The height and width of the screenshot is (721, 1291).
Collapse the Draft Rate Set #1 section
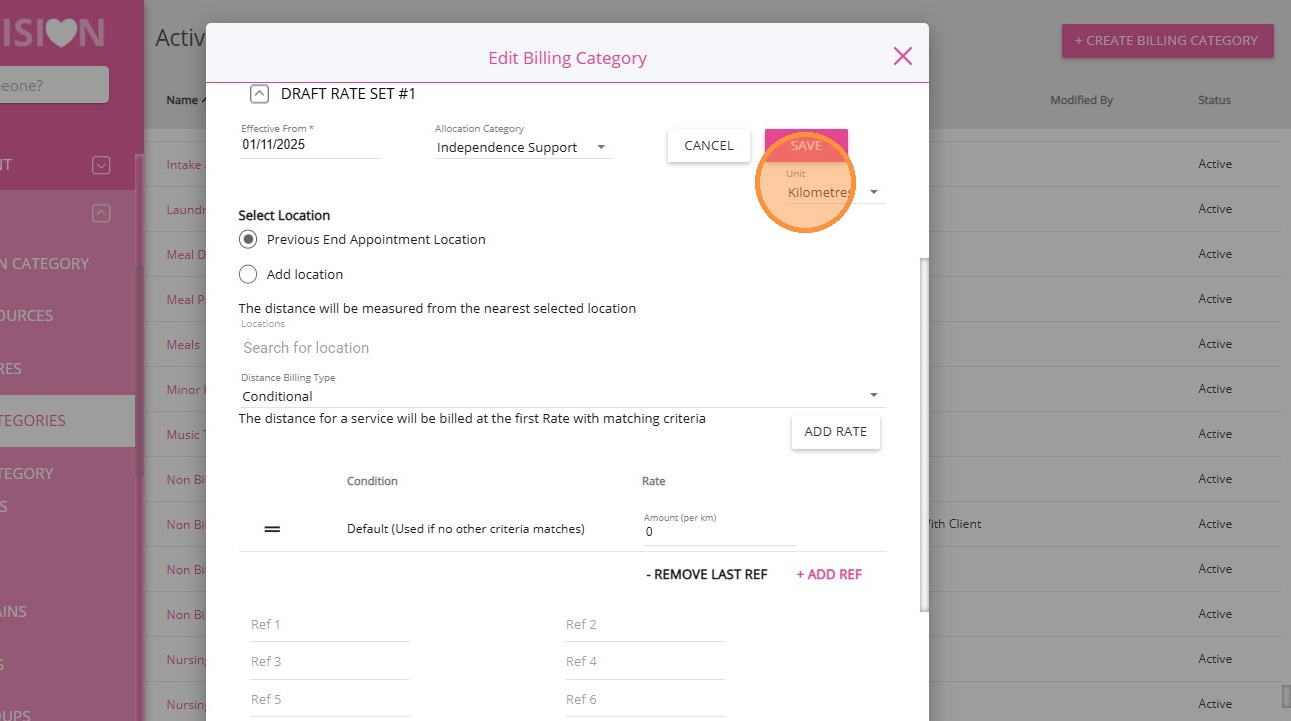pyautogui.click(x=259, y=94)
